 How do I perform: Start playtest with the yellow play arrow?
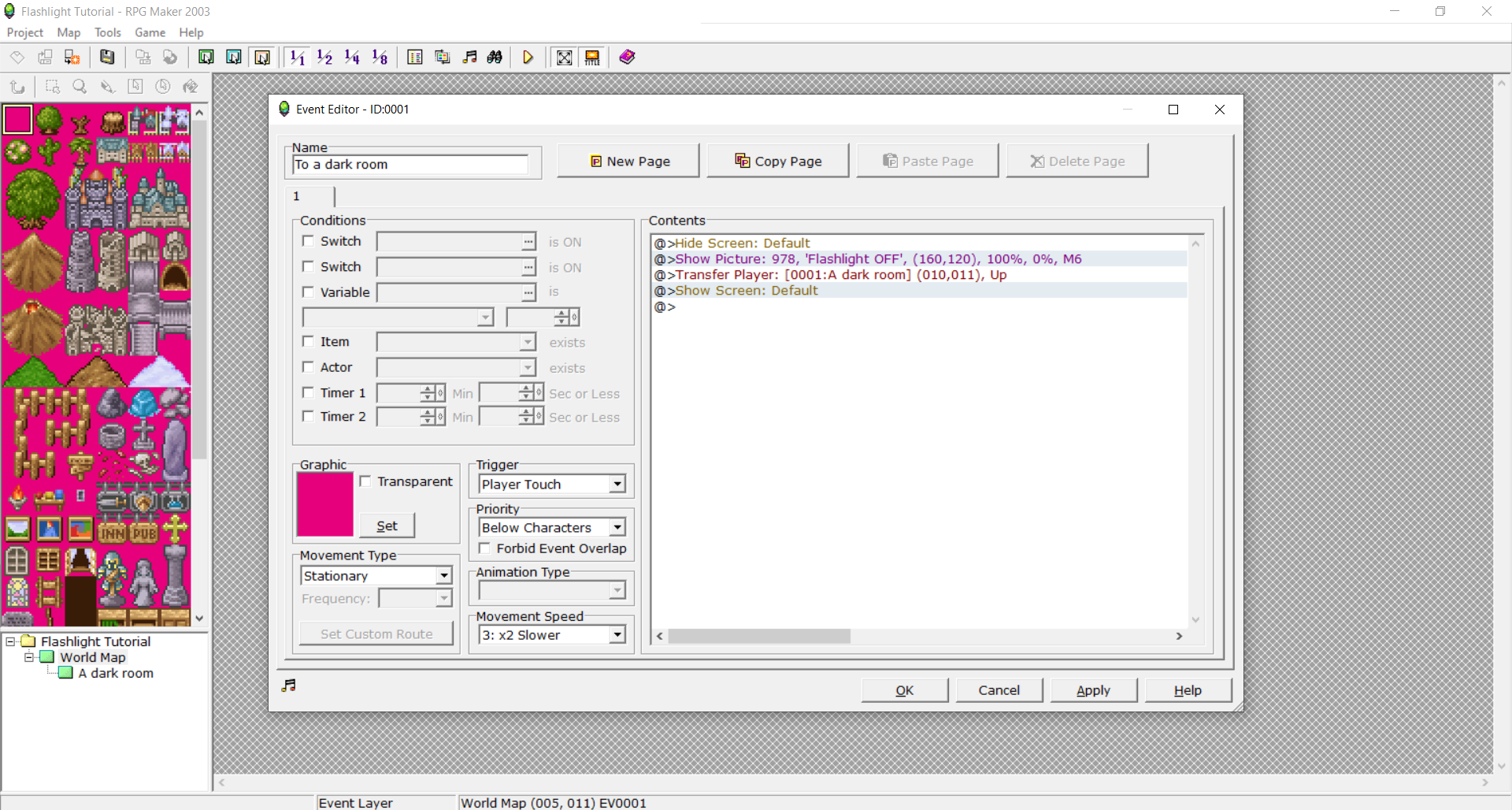(528, 57)
